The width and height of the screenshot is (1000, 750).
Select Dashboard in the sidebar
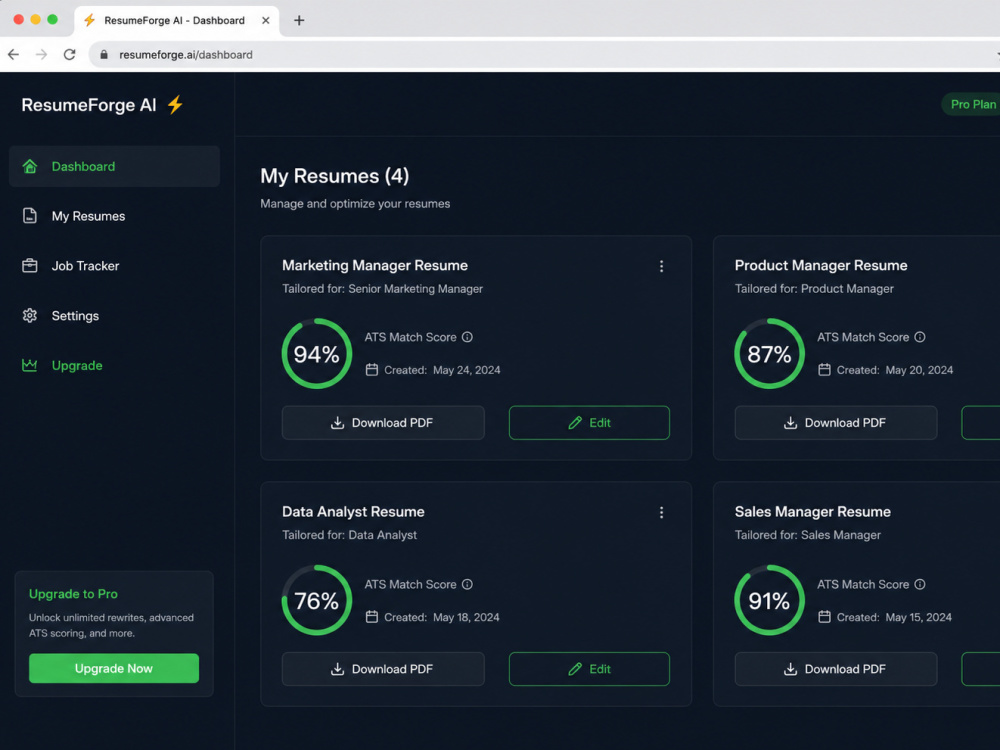point(115,166)
